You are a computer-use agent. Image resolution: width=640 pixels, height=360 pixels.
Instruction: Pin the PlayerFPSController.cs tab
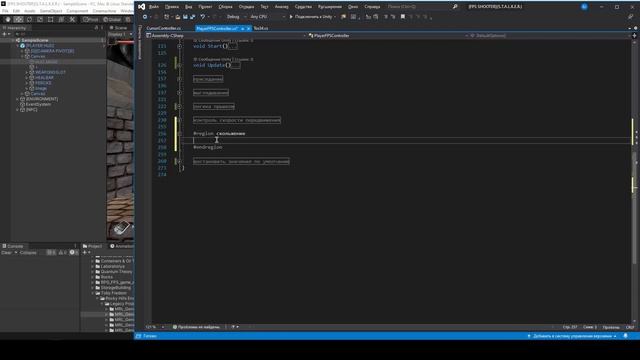[x=242, y=29]
